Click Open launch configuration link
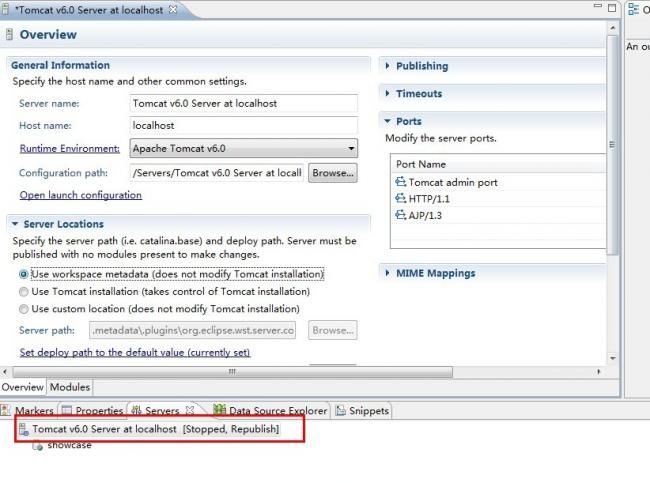Viewport: 650px width, 483px height. 81,195
